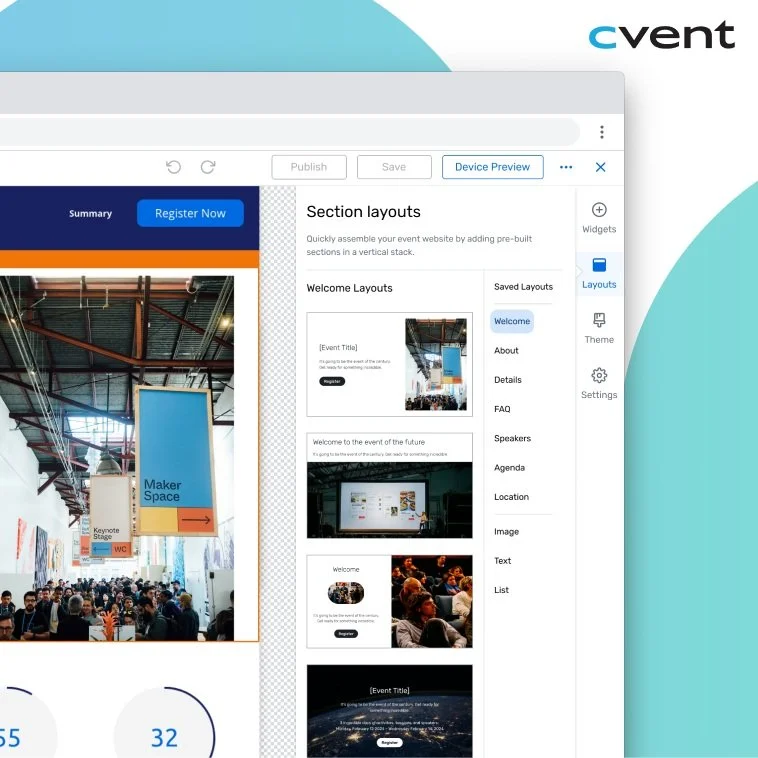Open the browser three-dot vertical menu
Viewport: 758px width, 758px height.
pos(602,132)
